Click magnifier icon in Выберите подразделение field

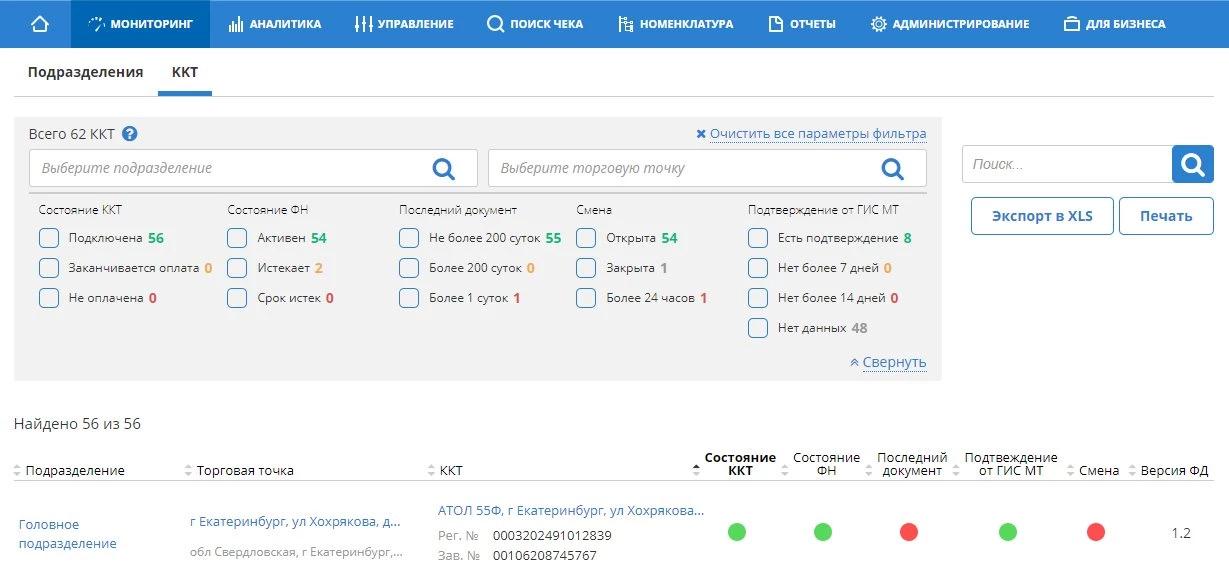pos(443,168)
